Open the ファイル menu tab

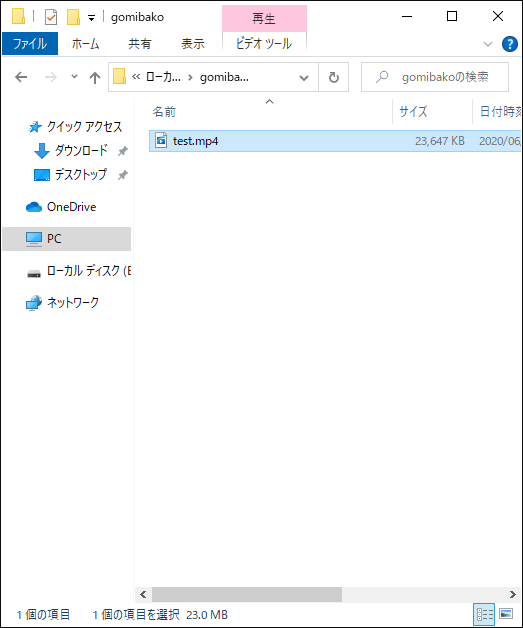pyautogui.click(x=30, y=43)
